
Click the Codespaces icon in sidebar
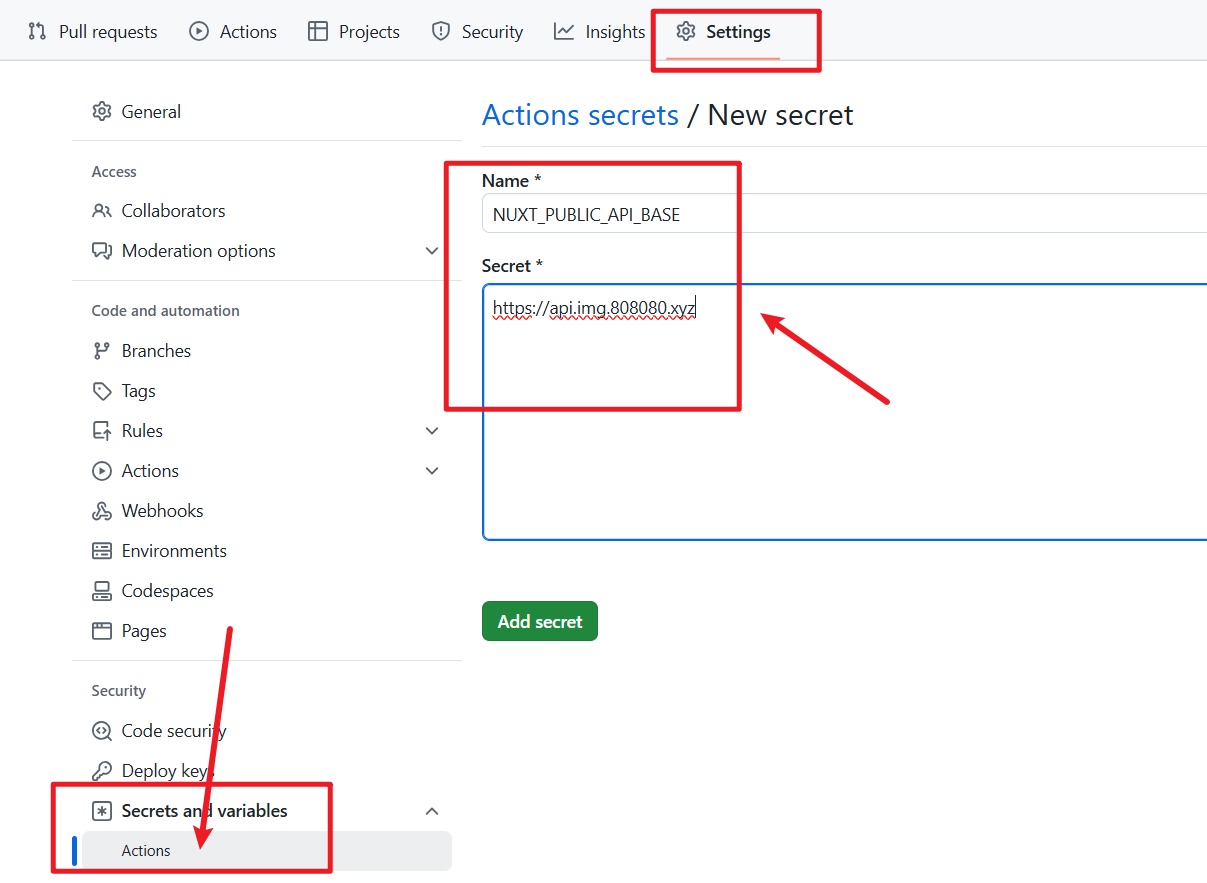pos(101,591)
